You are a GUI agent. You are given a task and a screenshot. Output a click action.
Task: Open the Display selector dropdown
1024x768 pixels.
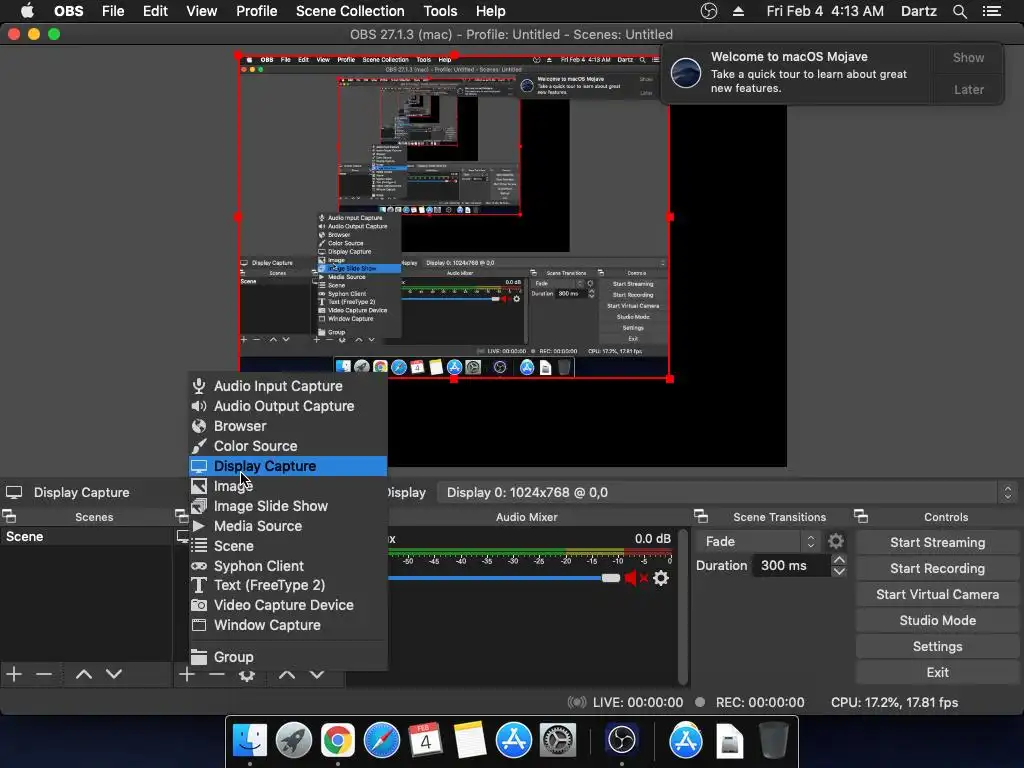click(x=726, y=492)
